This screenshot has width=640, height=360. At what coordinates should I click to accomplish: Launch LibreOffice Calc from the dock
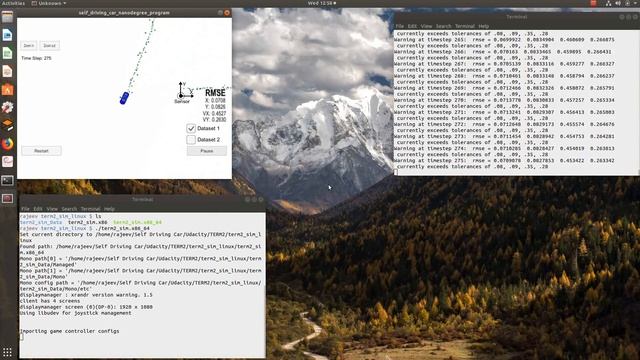coord(7,53)
